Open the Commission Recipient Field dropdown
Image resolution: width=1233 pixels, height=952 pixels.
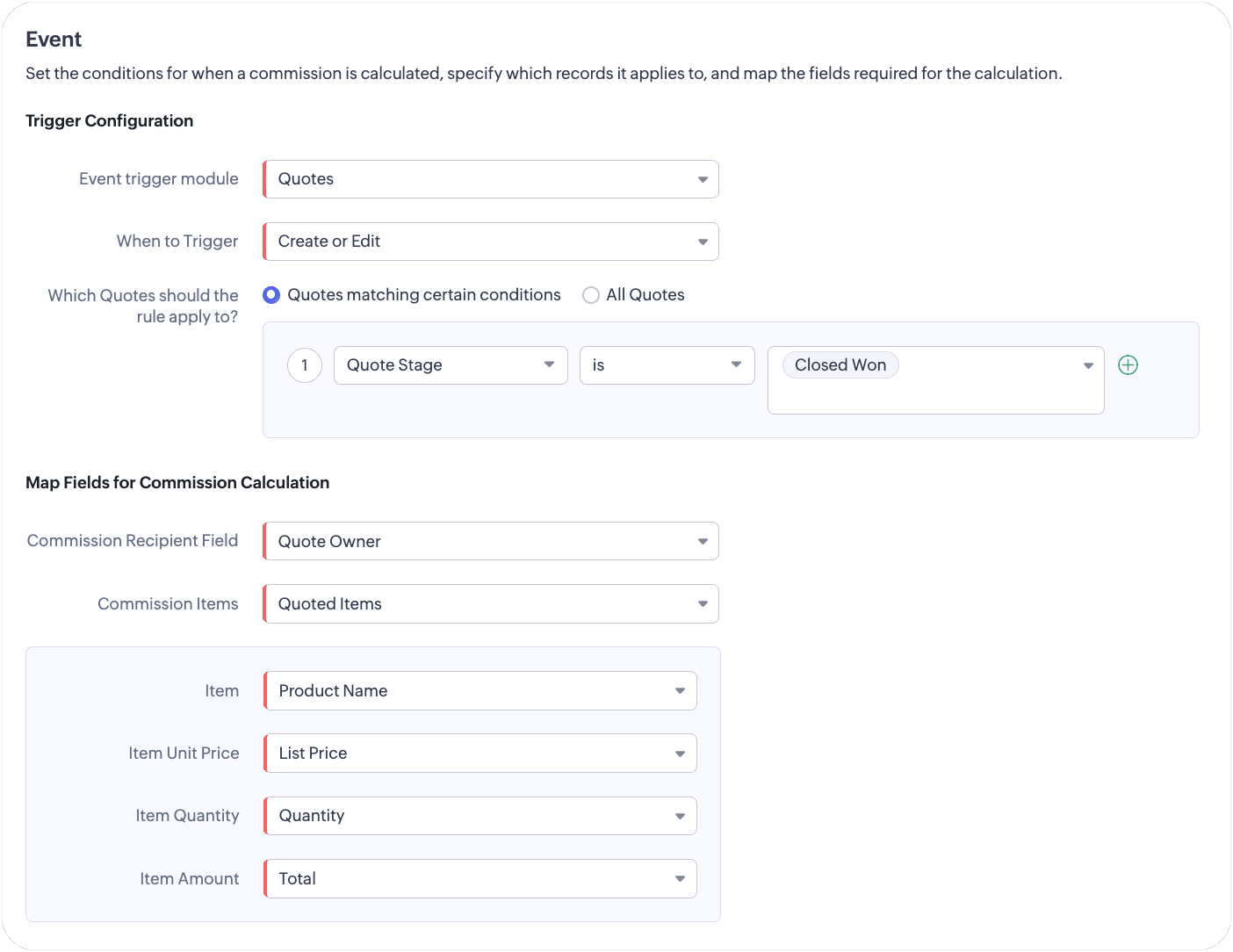pyautogui.click(x=491, y=541)
